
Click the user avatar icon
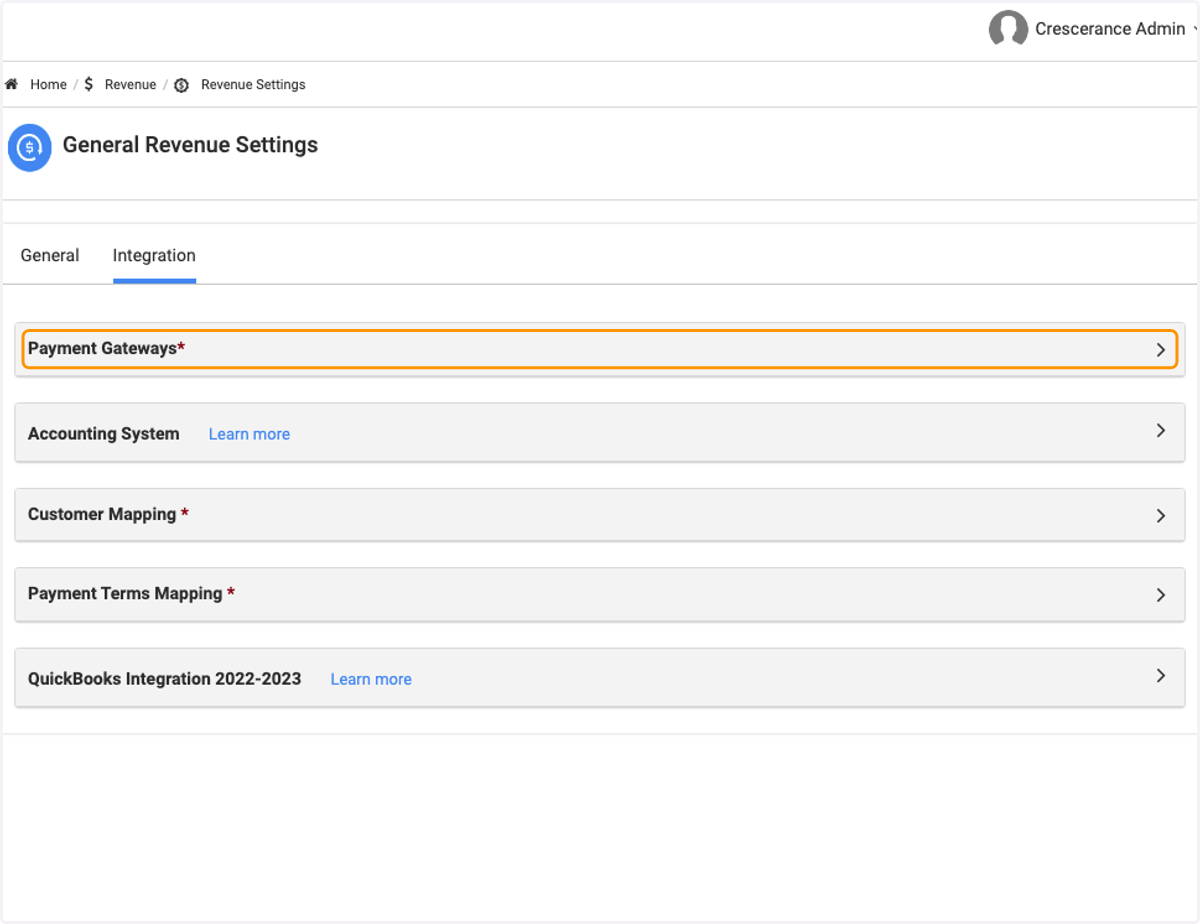pyautogui.click(x=1008, y=29)
